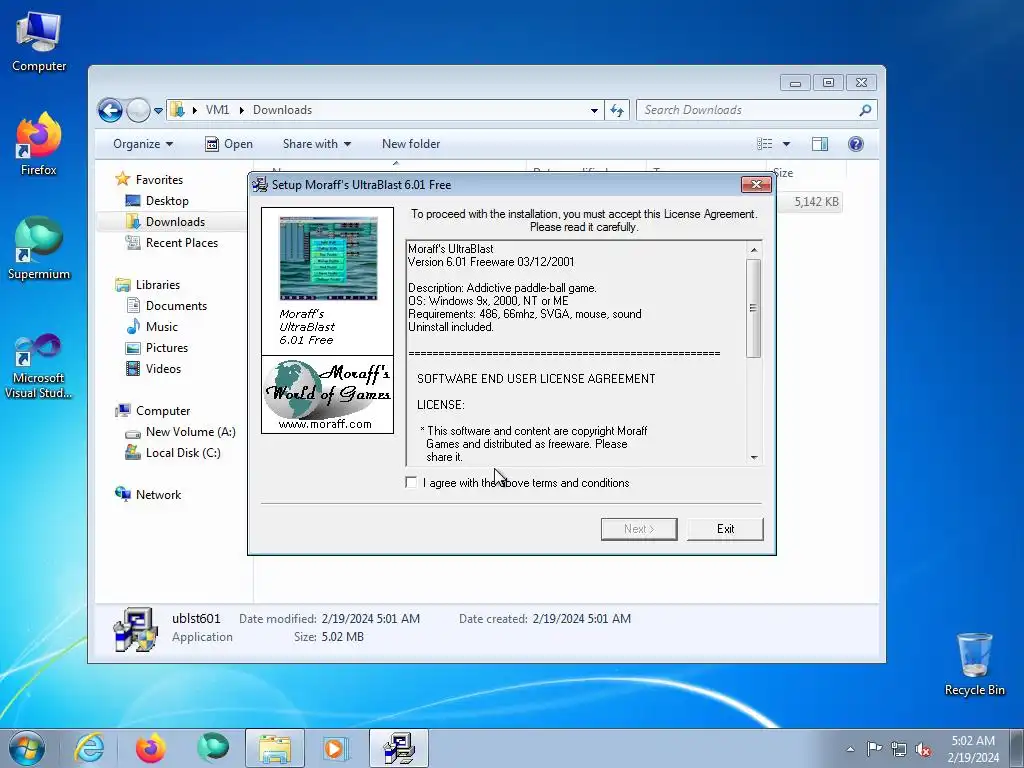Click the muted volume tray icon
Screen dimensions: 1024x768
pyautogui.click(x=923, y=749)
